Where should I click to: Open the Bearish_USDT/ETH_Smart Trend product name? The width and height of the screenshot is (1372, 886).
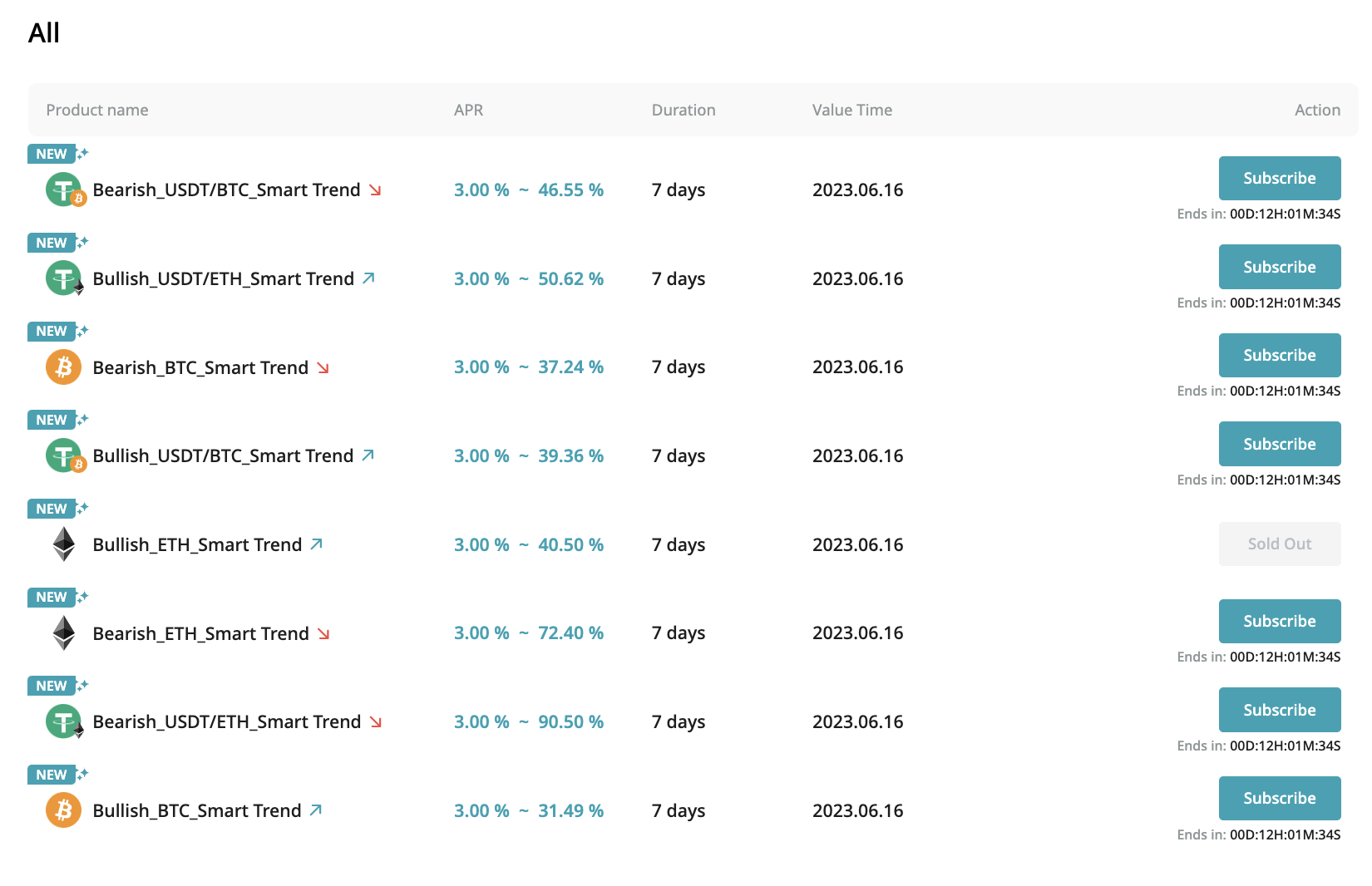coord(227,721)
